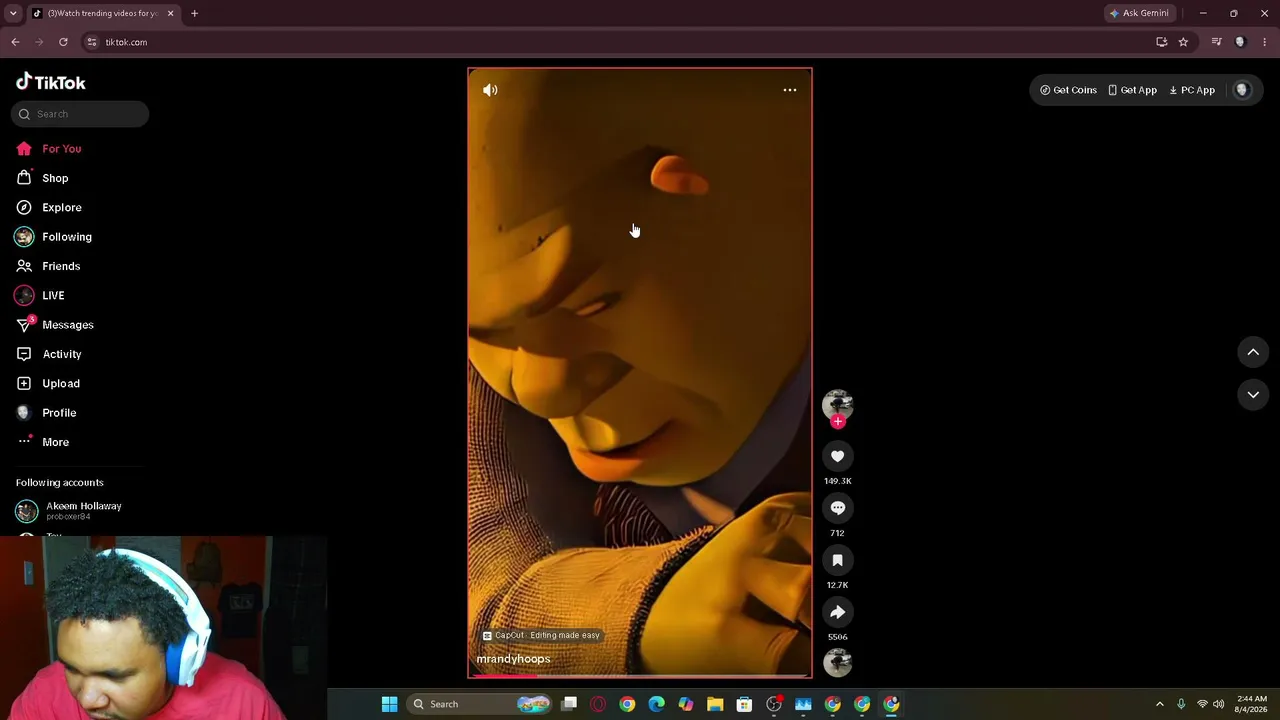Open the profile avatar menu in the header
Viewport: 1280px width, 720px height.
[1242, 90]
